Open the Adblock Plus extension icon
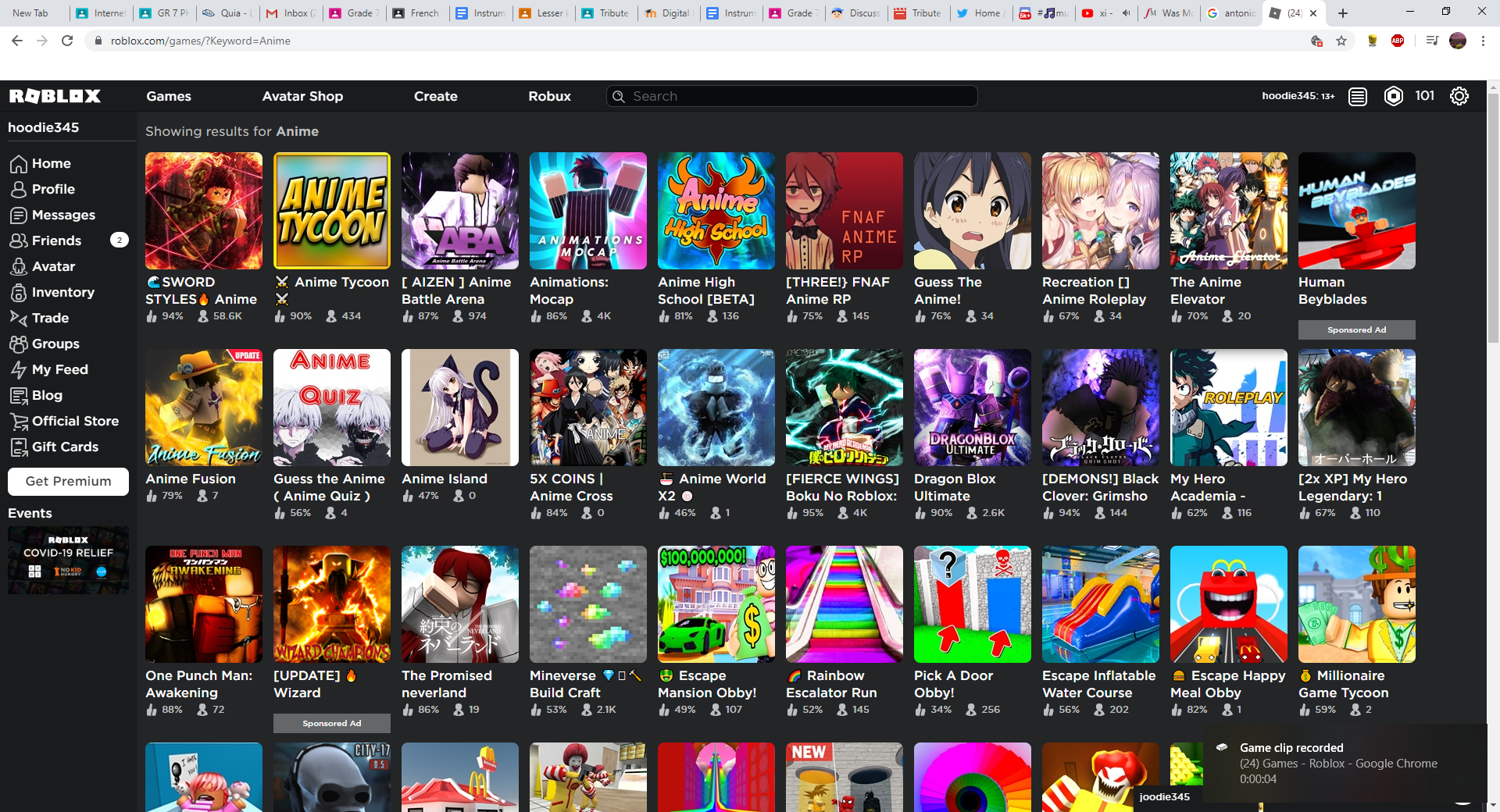The width and height of the screenshot is (1500, 812). [1398, 41]
